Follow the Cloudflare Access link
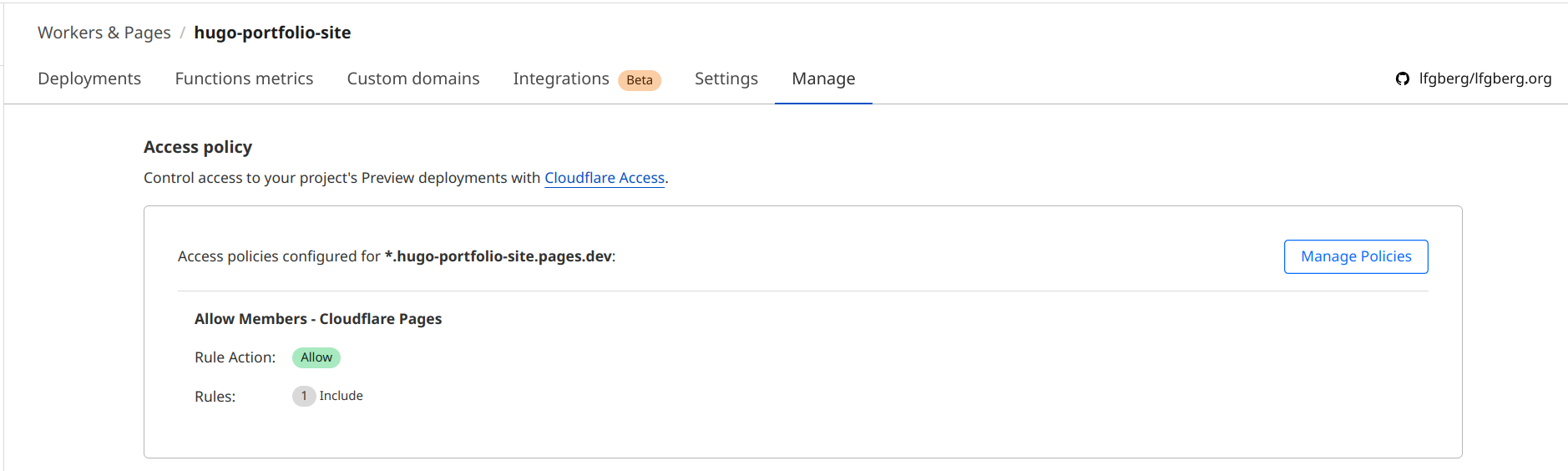 (604, 178)
